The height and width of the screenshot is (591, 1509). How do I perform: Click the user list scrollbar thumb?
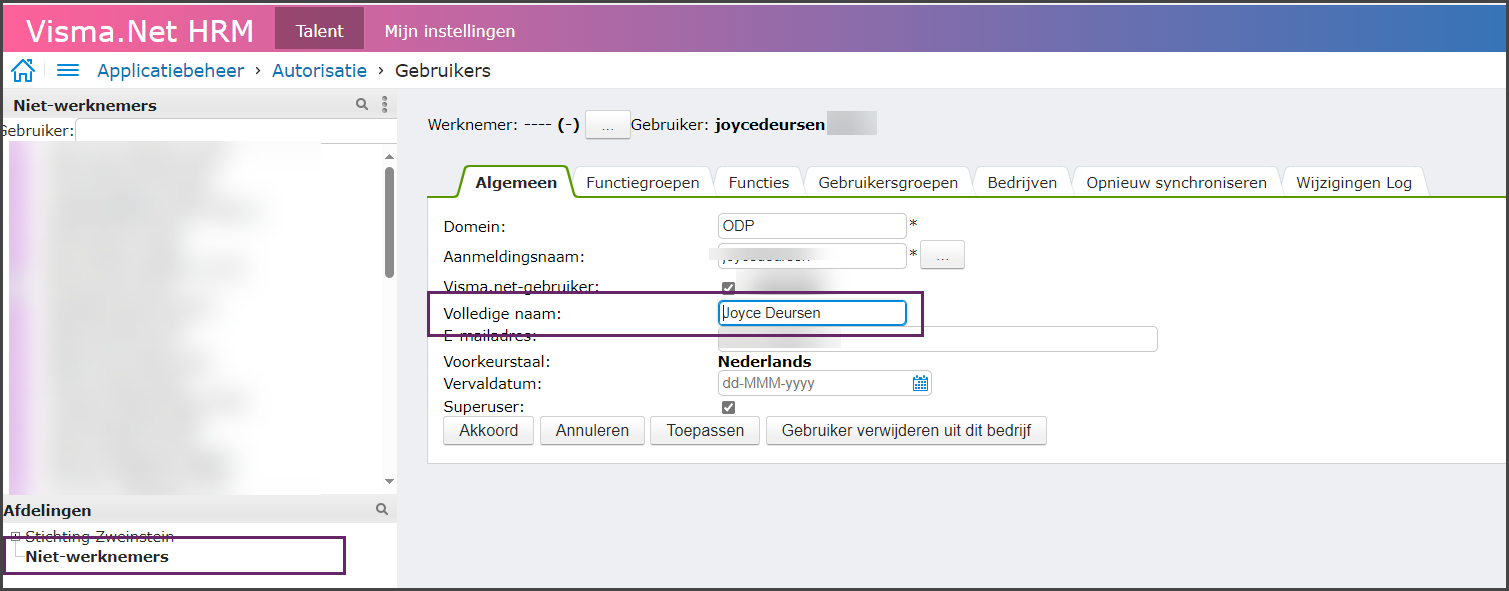pyautogui.click(x=389, y=221)
